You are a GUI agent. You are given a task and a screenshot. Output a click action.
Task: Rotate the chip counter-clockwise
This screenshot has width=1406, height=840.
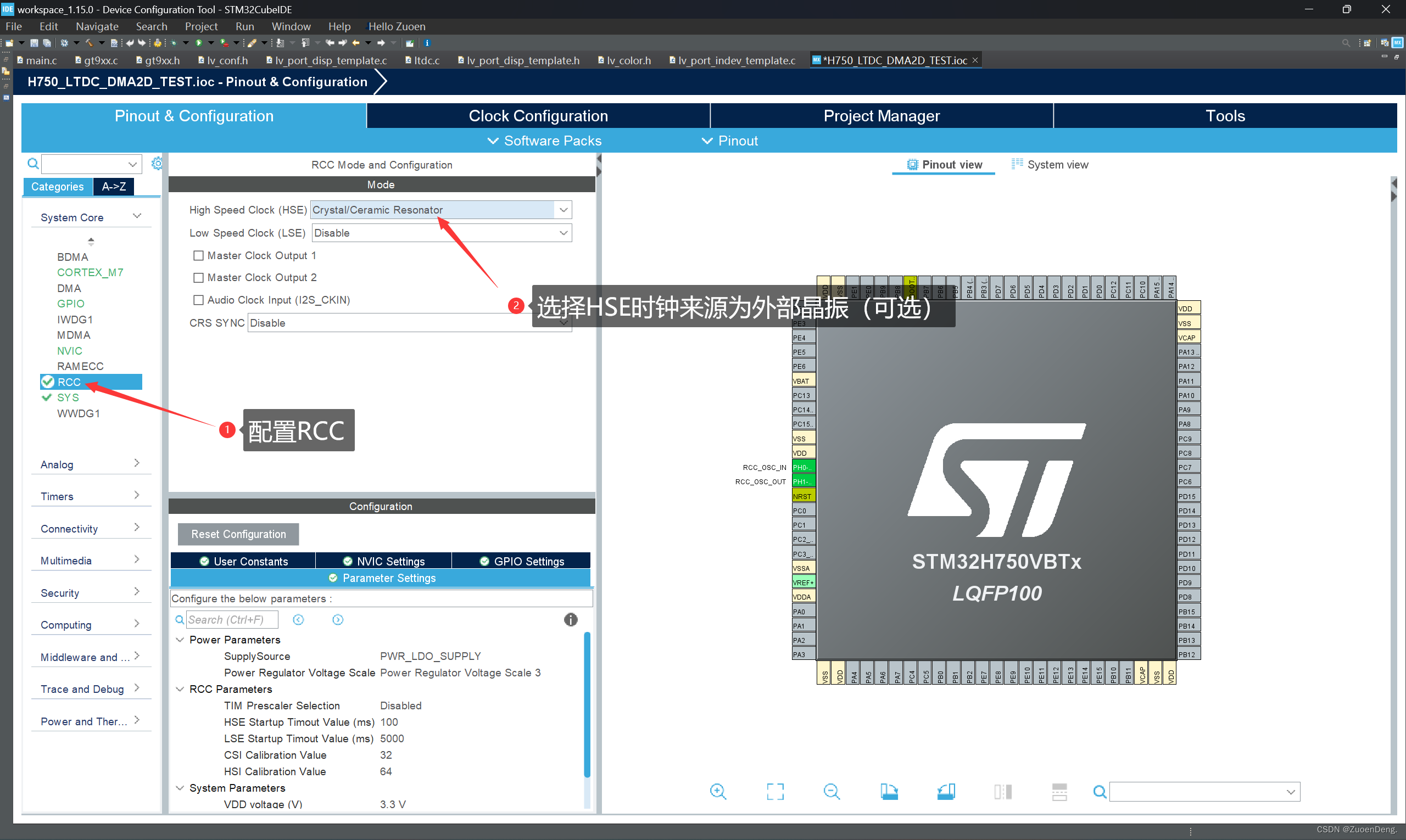946,791
